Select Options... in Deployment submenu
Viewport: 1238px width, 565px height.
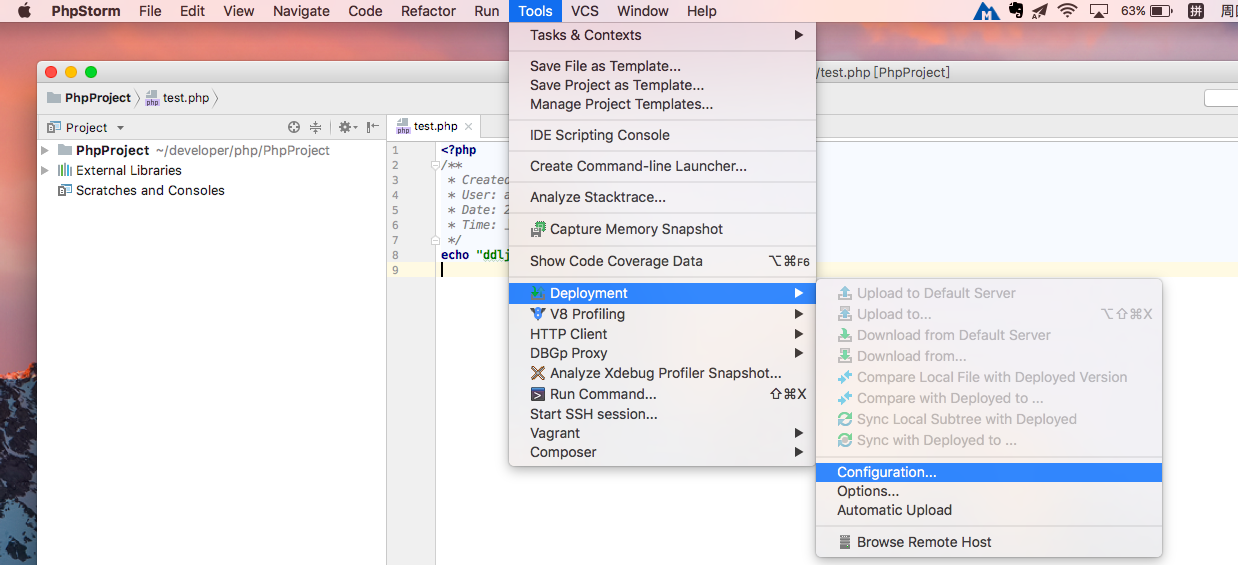click(988, 491)
